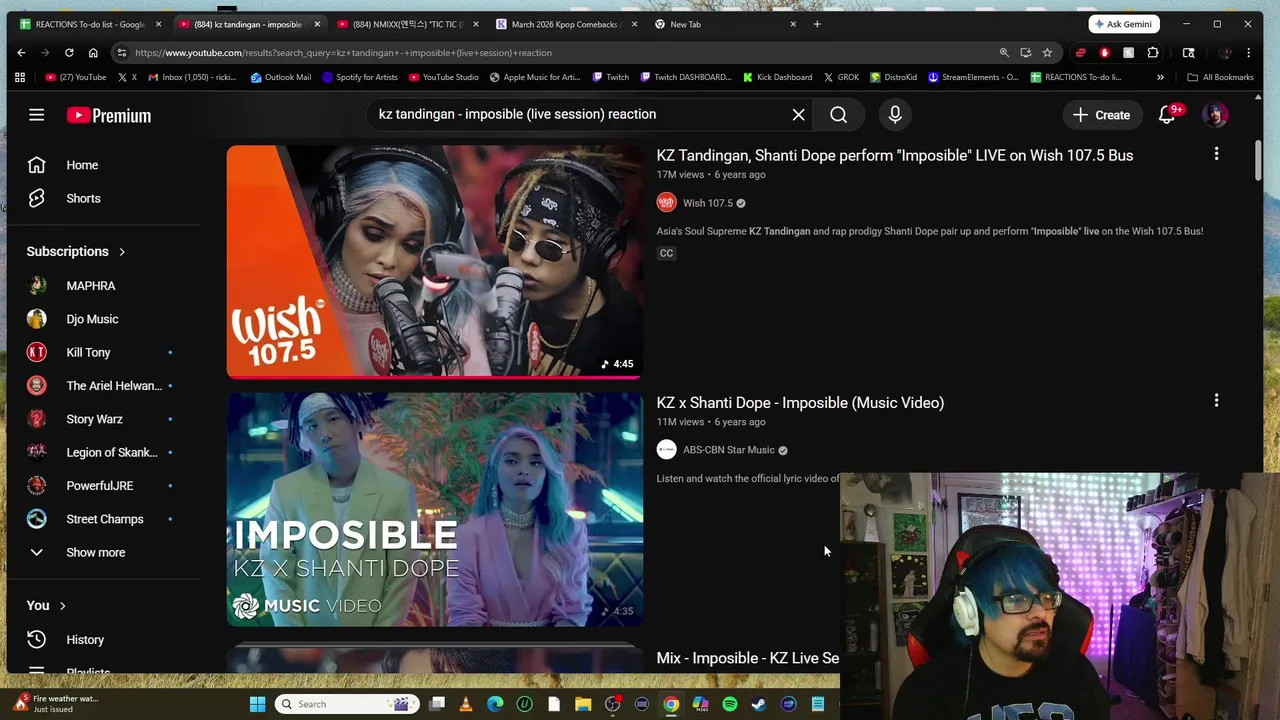
Task: Play the Wish 107.5 video thumbnail
Action: tap(435, 262)
